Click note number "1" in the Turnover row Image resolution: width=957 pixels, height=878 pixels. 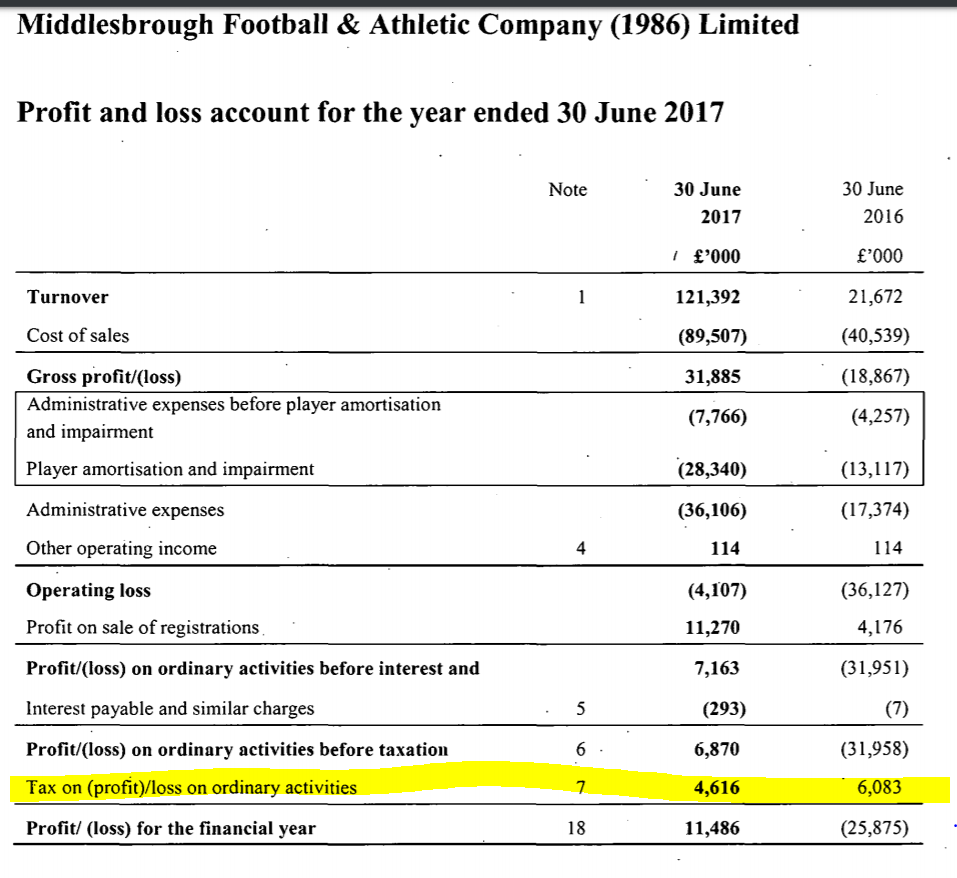581,297
